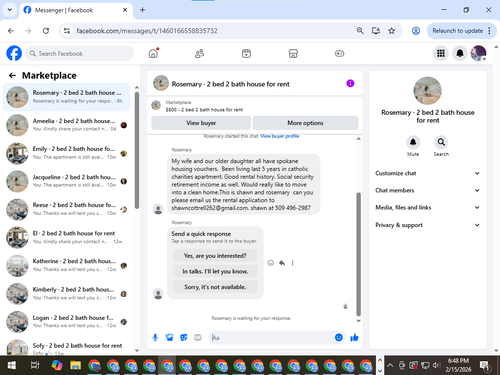Open the Rosemary conversation in list
This screenshot has height=375, width=500.
67,97
